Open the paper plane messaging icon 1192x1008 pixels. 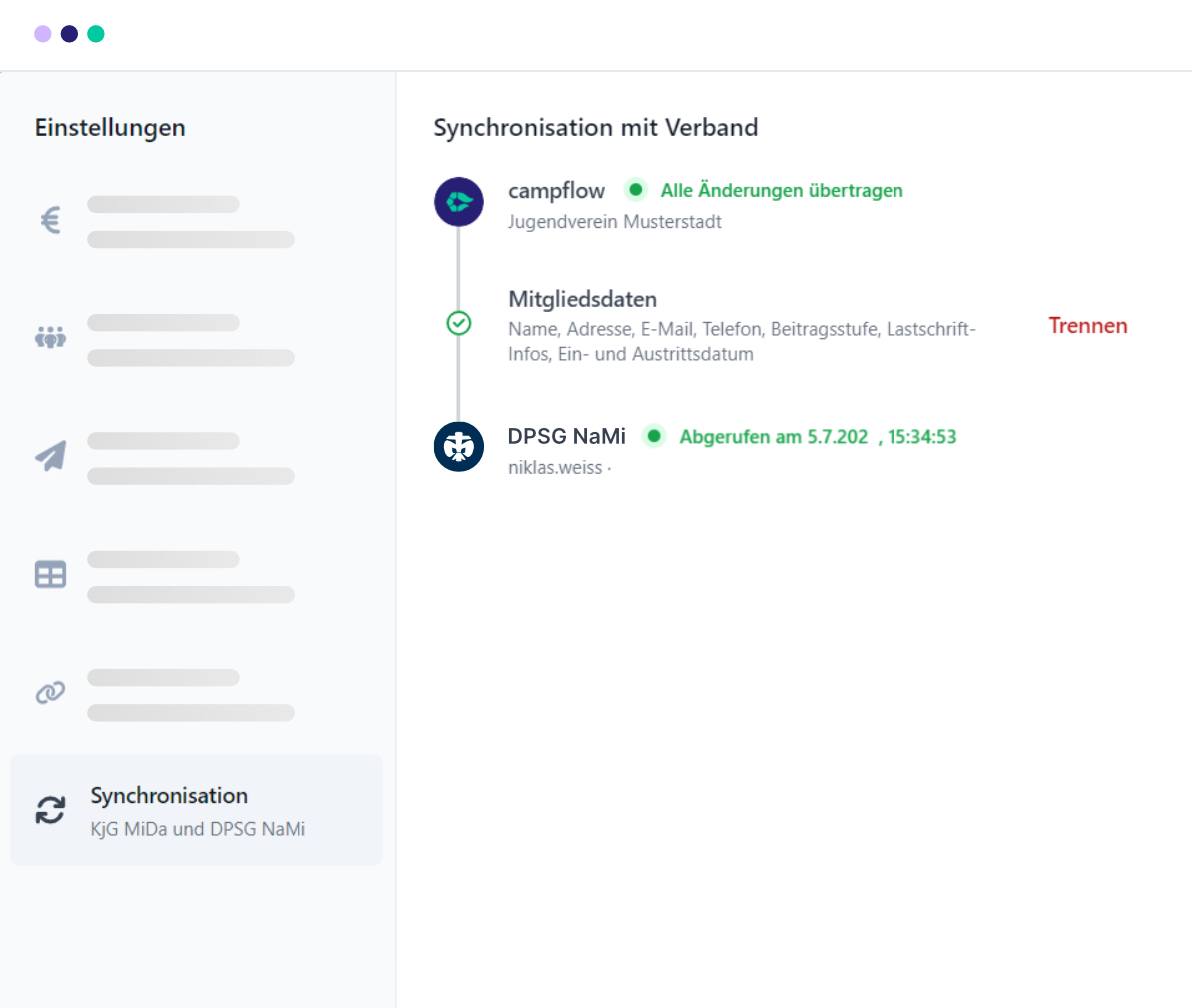[x=50, y=455]
